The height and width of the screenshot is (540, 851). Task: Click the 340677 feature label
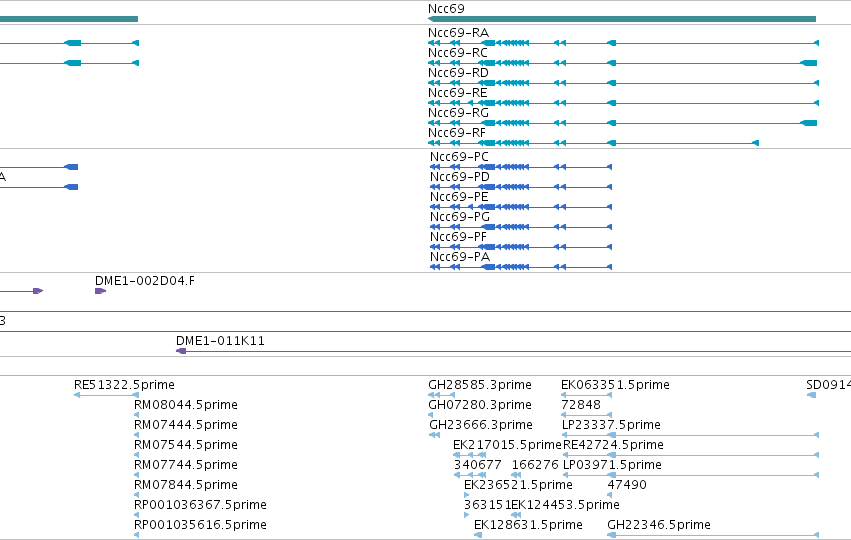coord(478,465)
